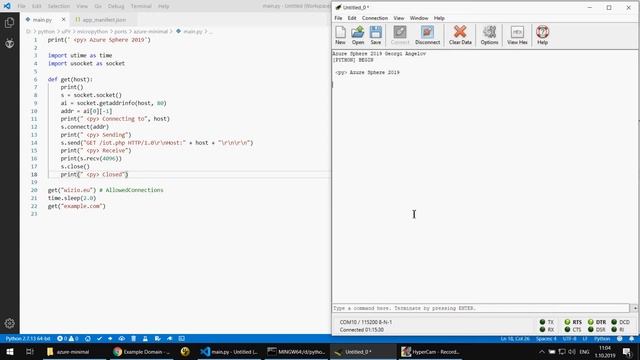This screenshot has width=640, height=360.
Task: Change line ending via LF status item
Action: click(584, 339)
